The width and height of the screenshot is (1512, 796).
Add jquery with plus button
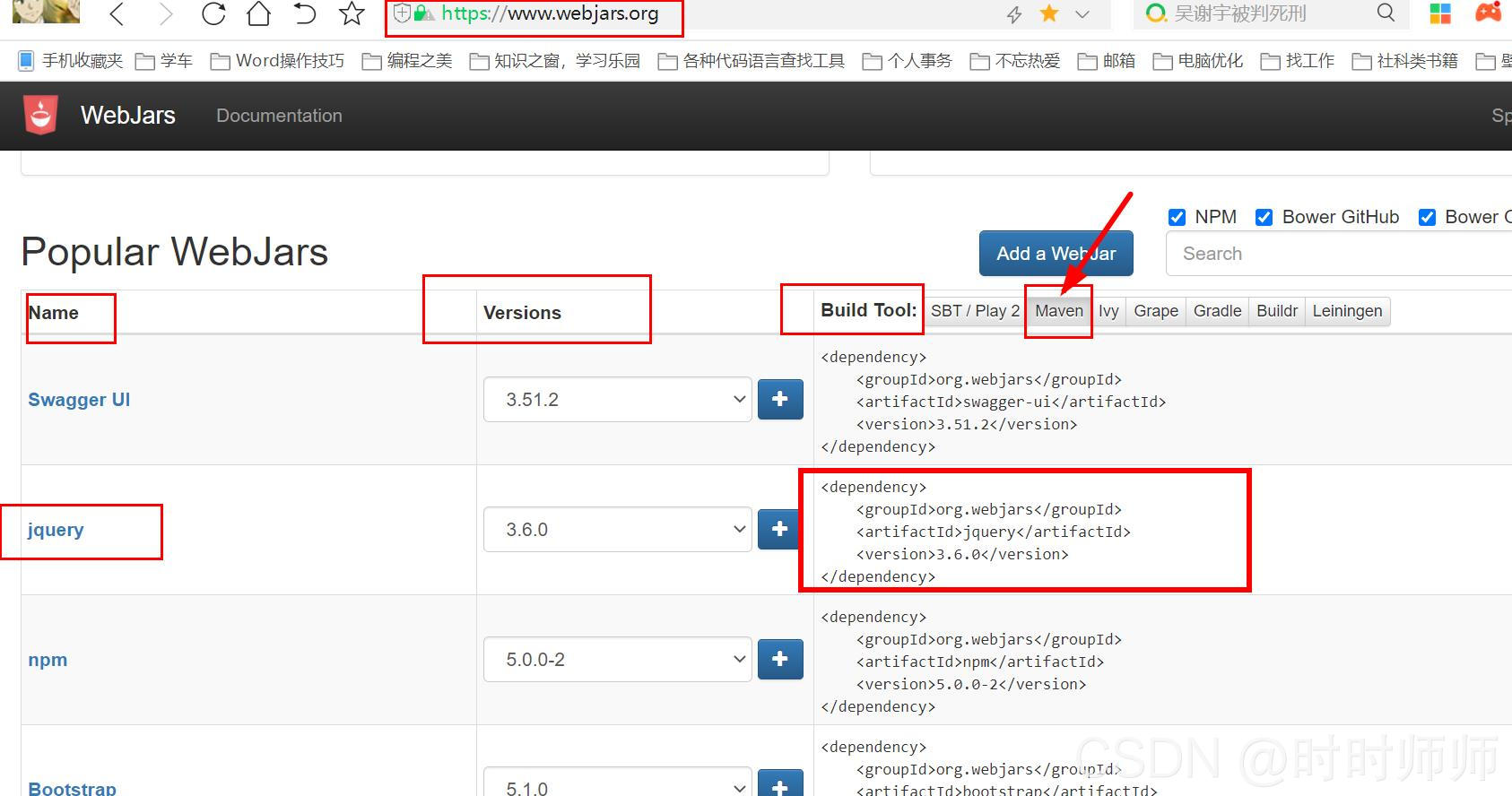point(780,529)
